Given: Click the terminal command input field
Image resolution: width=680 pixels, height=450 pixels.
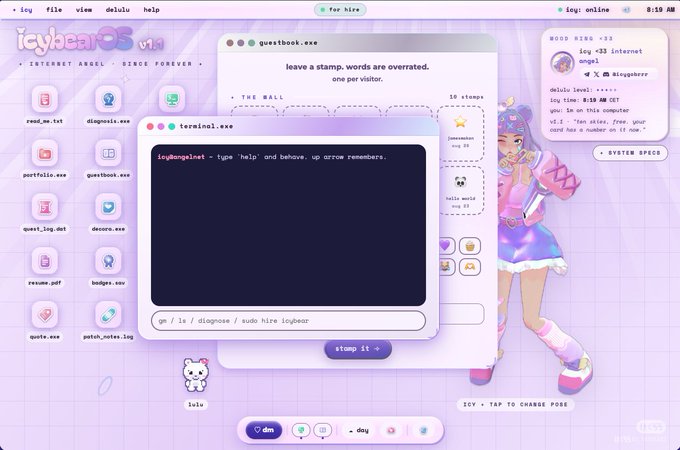Looking at the screenshot, I should [x=288, y=321].
